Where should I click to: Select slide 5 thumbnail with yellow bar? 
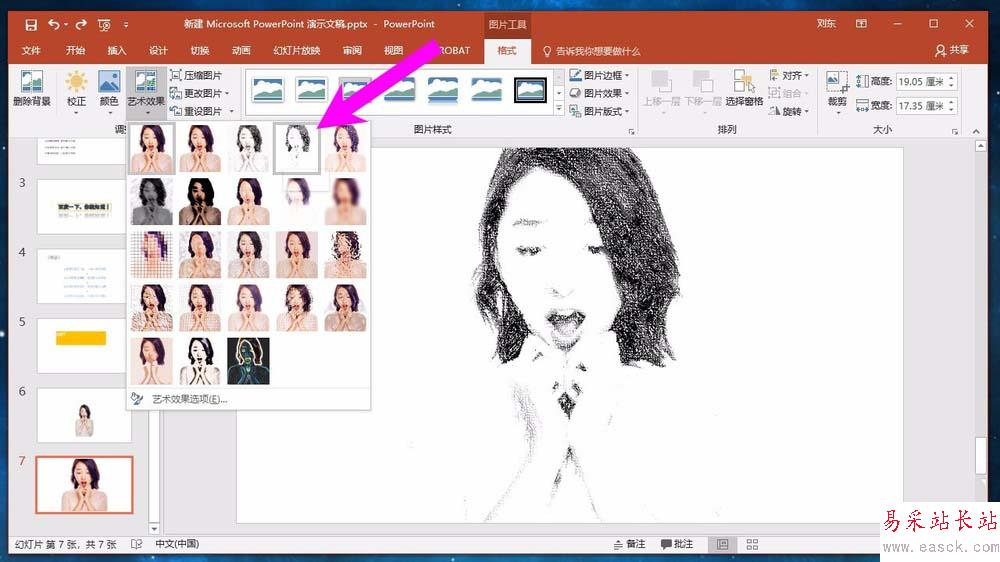tap(82, 345)
